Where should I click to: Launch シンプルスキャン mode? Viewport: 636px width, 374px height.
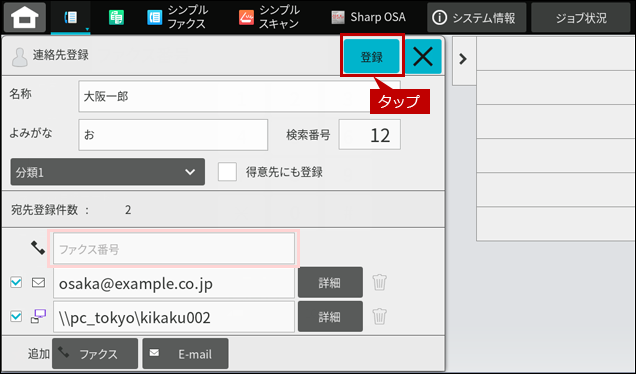pyautogui.click(x=269, y=17)
